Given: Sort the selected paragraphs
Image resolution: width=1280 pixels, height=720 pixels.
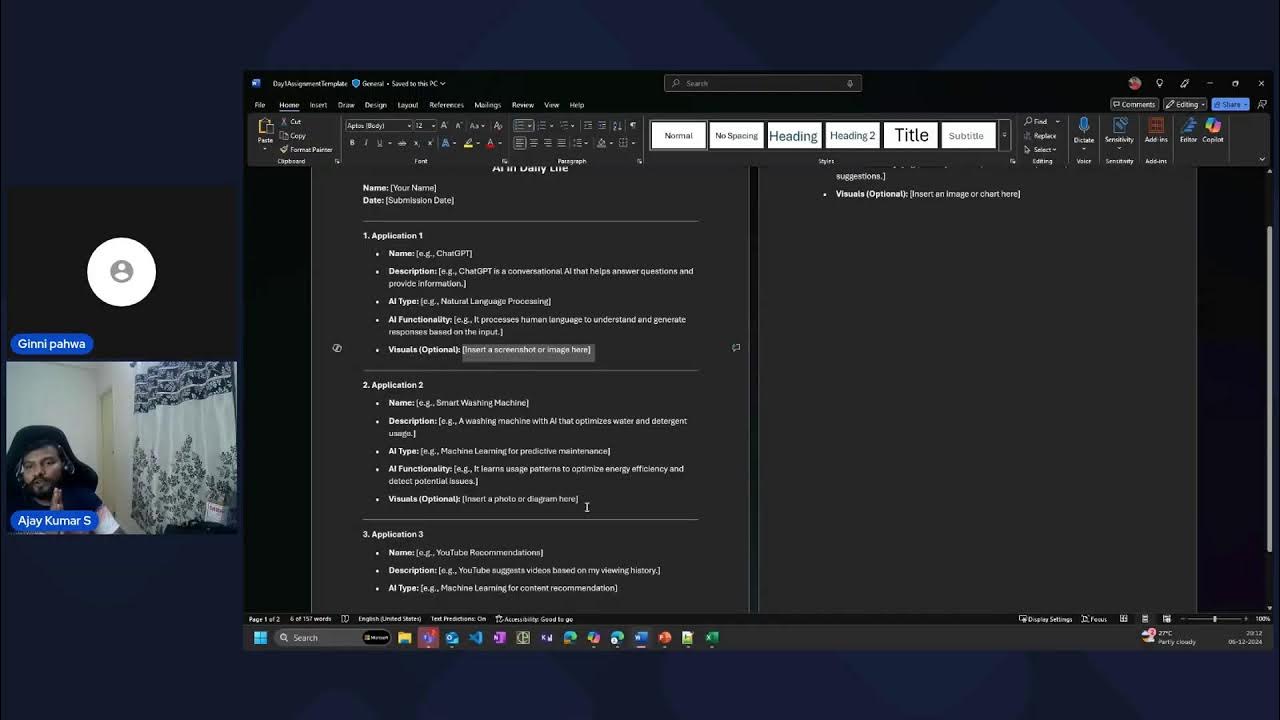Looking at the screenshot, I should 617,126.
